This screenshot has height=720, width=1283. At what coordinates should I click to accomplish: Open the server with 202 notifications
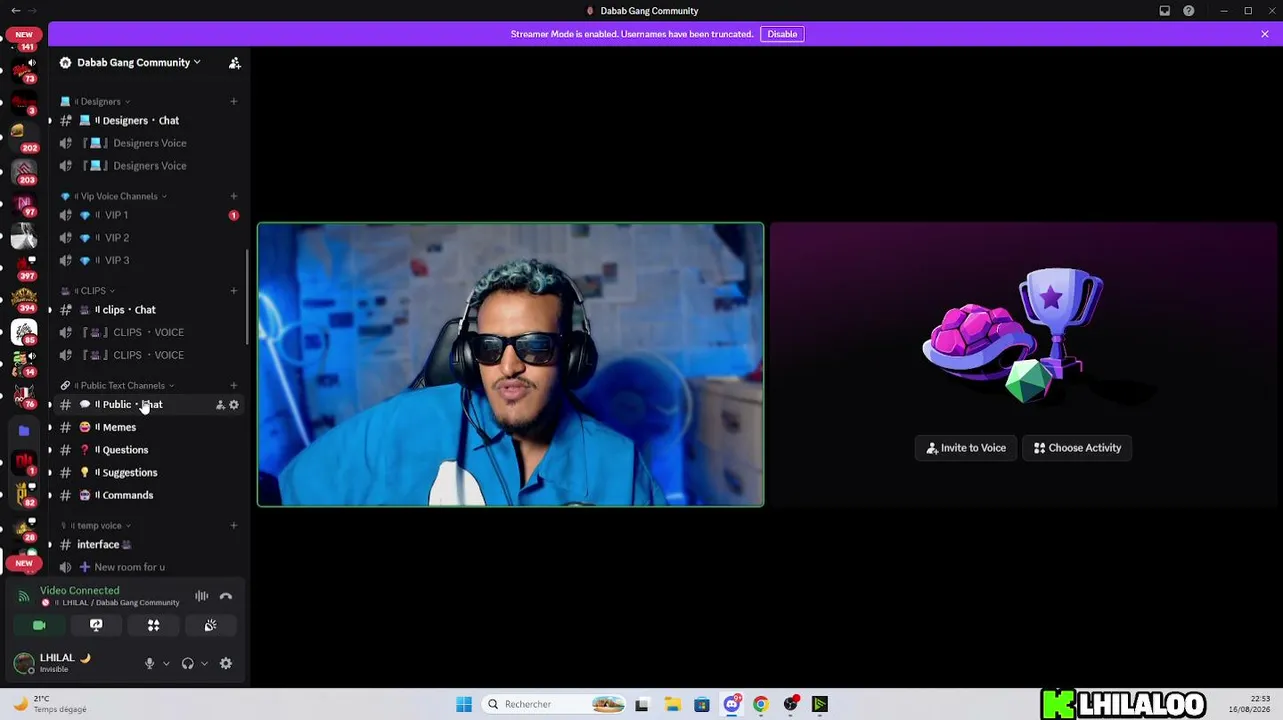(23, 136)
